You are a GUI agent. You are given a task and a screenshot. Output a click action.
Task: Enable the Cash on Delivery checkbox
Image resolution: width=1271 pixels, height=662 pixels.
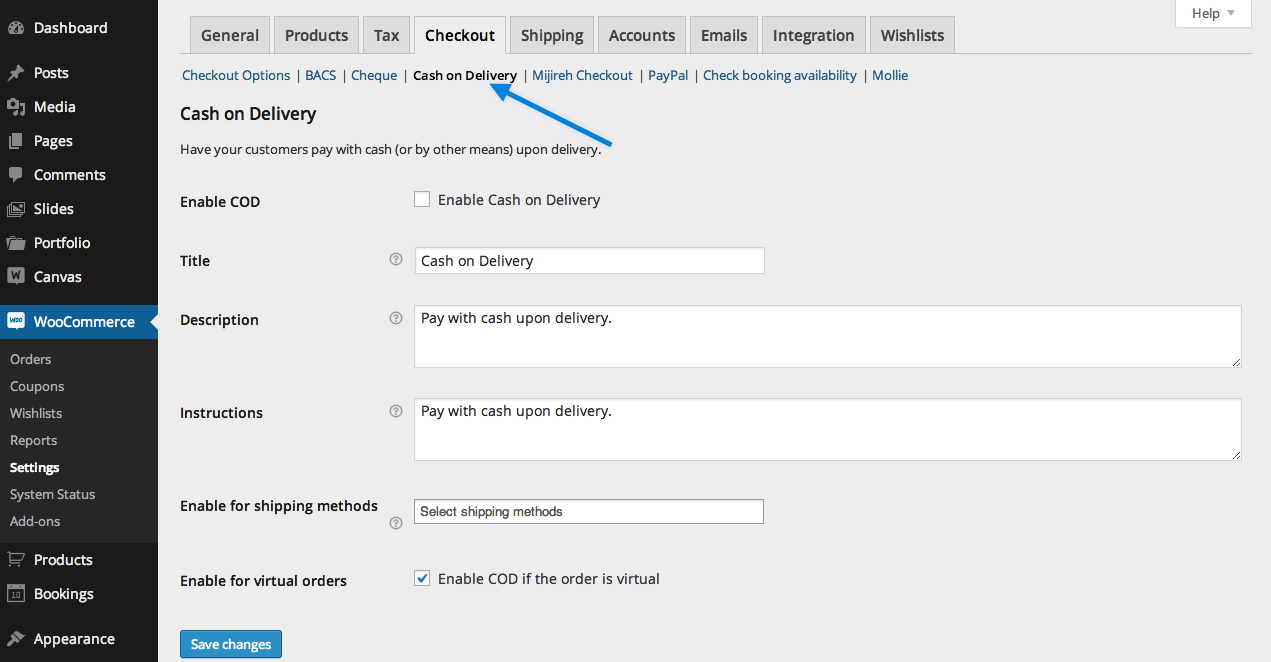coord(421,198)
